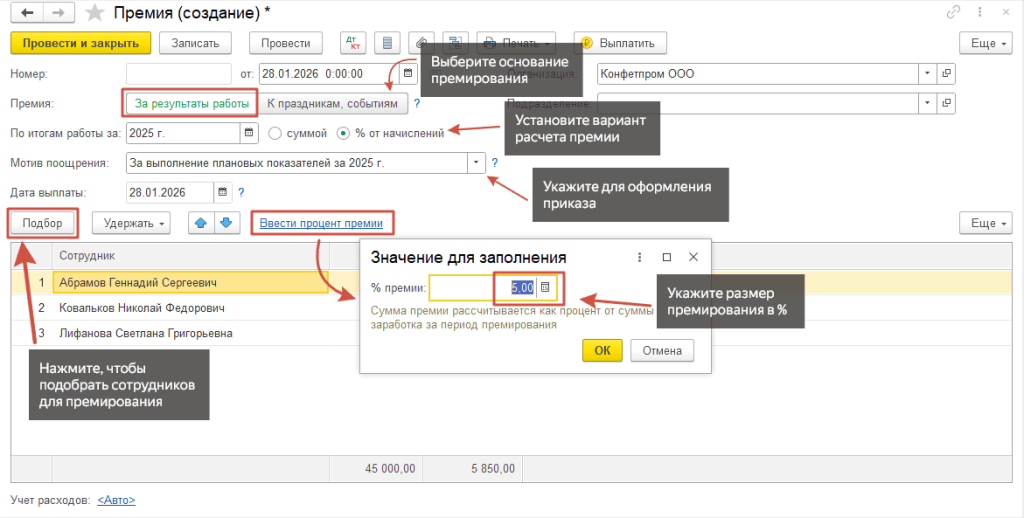Open Подразделение card icon
The width and height of the screenshot is (1024, 518).
point(947,103)
